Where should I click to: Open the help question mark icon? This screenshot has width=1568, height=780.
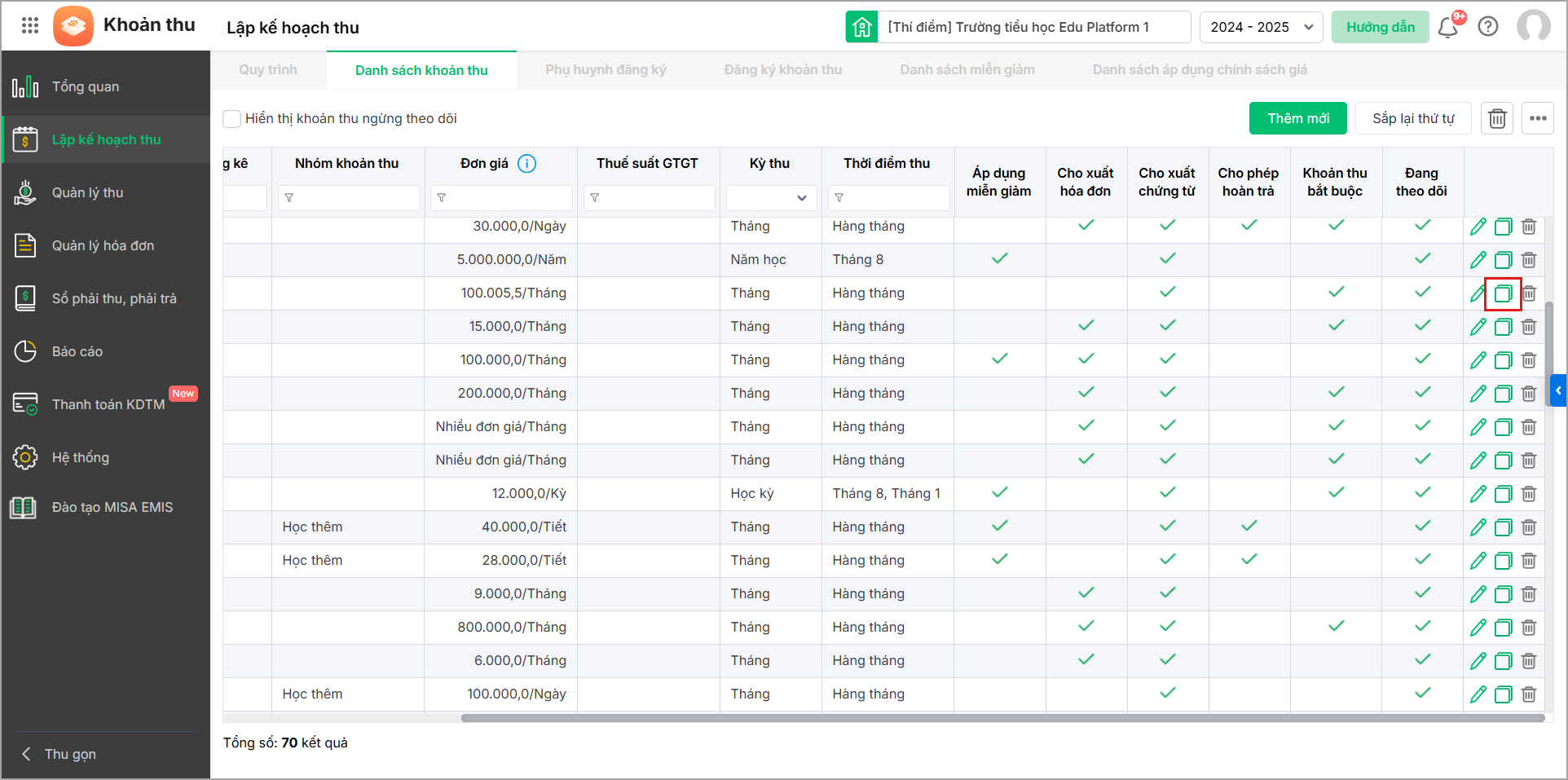tap(1488, 27)
